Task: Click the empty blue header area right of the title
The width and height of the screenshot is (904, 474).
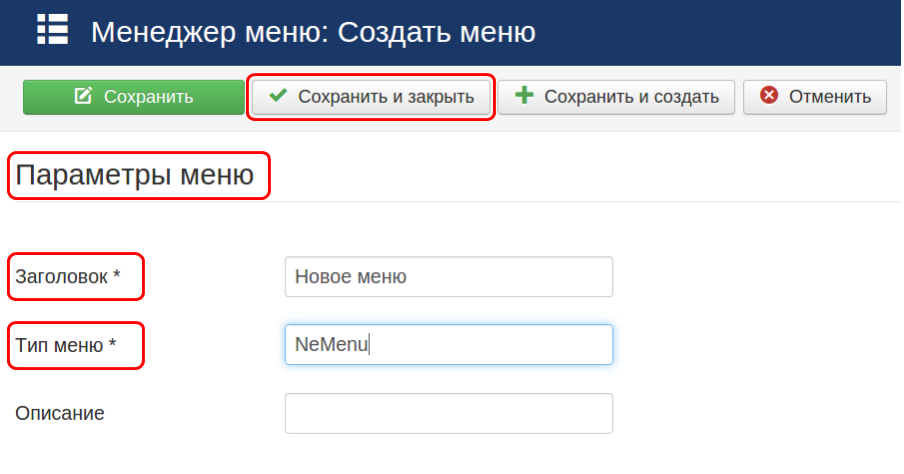Action: click(x=720, y=31)
